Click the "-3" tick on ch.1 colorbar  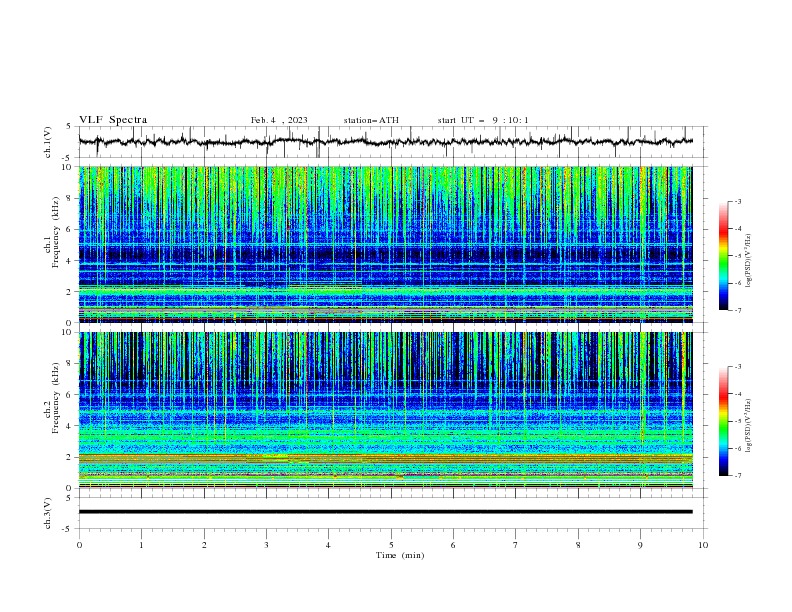737,201
